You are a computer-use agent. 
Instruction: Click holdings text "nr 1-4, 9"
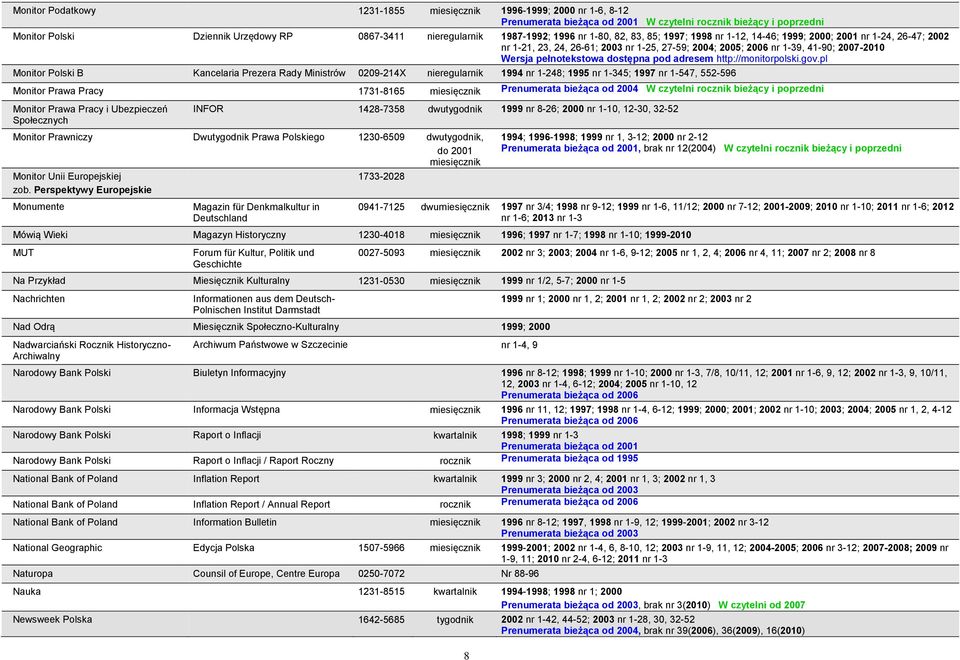click(x=519, y=345)
